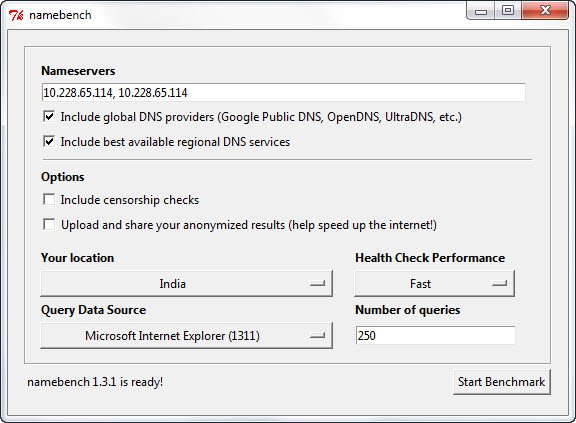Open the Health Check Performance dropdown
Viewport: 576px width, 423px height.
(434, 283)
